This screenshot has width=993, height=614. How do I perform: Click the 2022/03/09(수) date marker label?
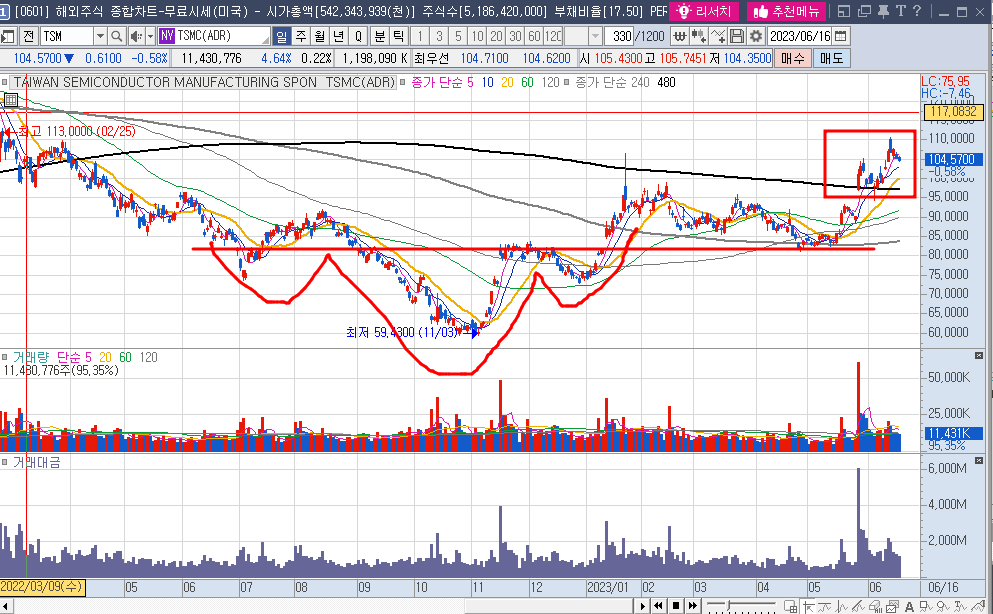[42, 587]
